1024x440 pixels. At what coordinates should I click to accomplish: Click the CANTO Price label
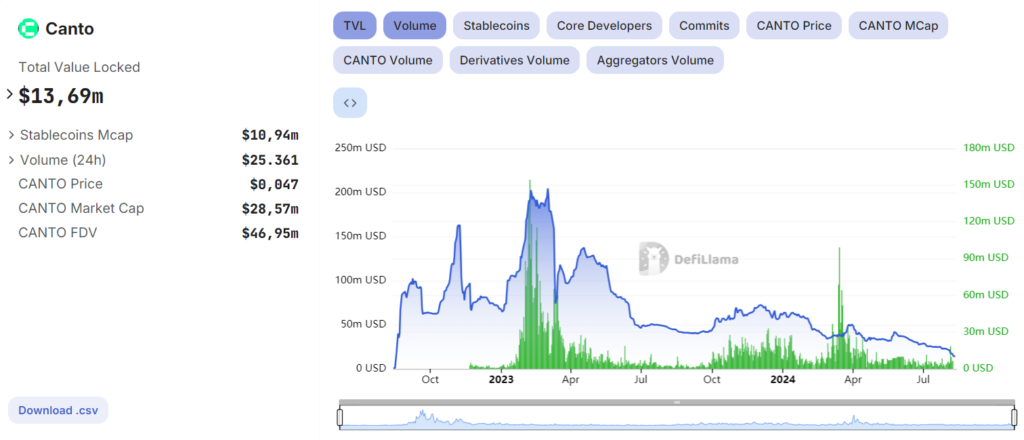[61, 184]
